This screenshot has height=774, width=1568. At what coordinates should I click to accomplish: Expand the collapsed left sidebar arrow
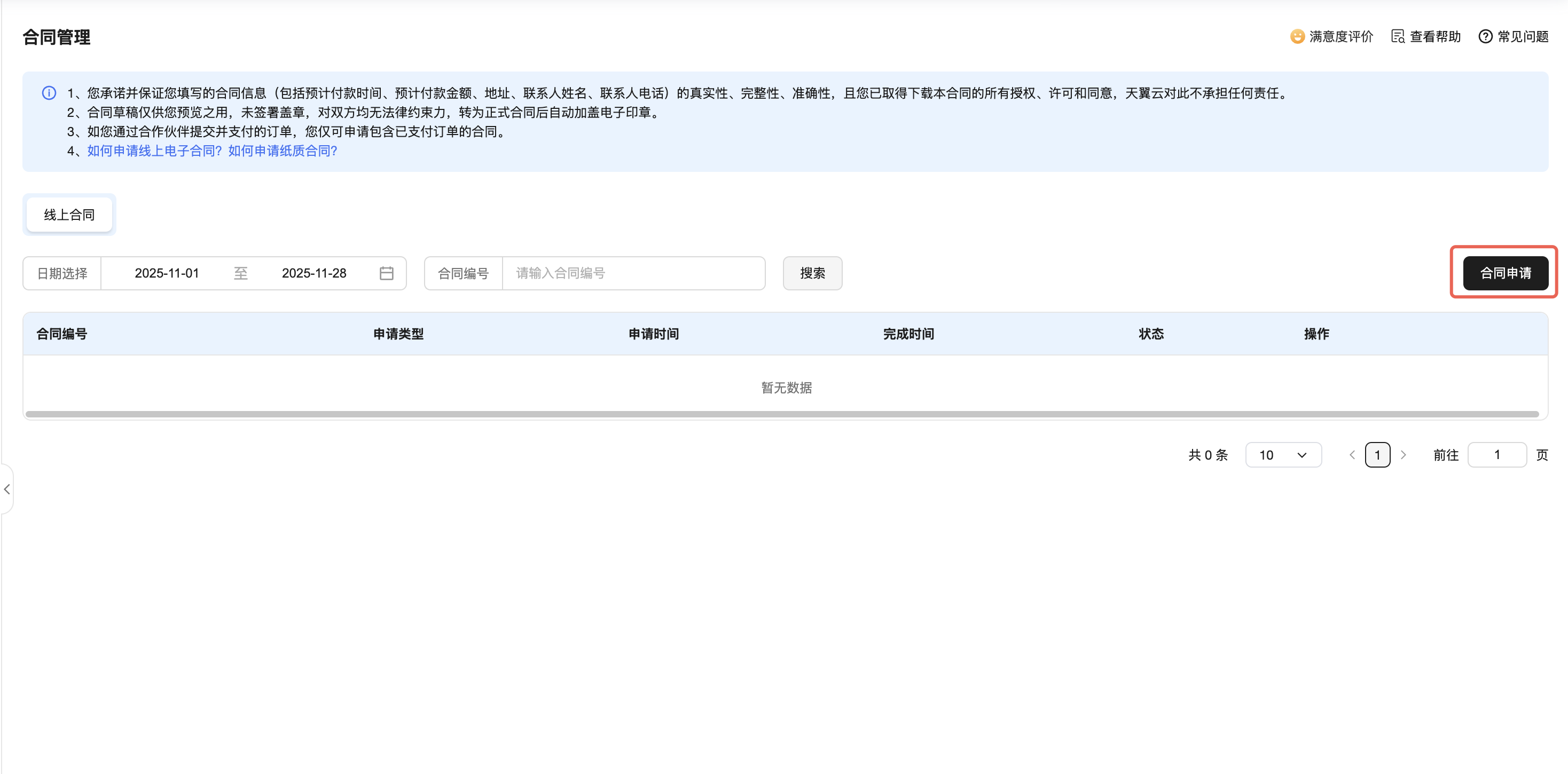click(x=7, y=489)
